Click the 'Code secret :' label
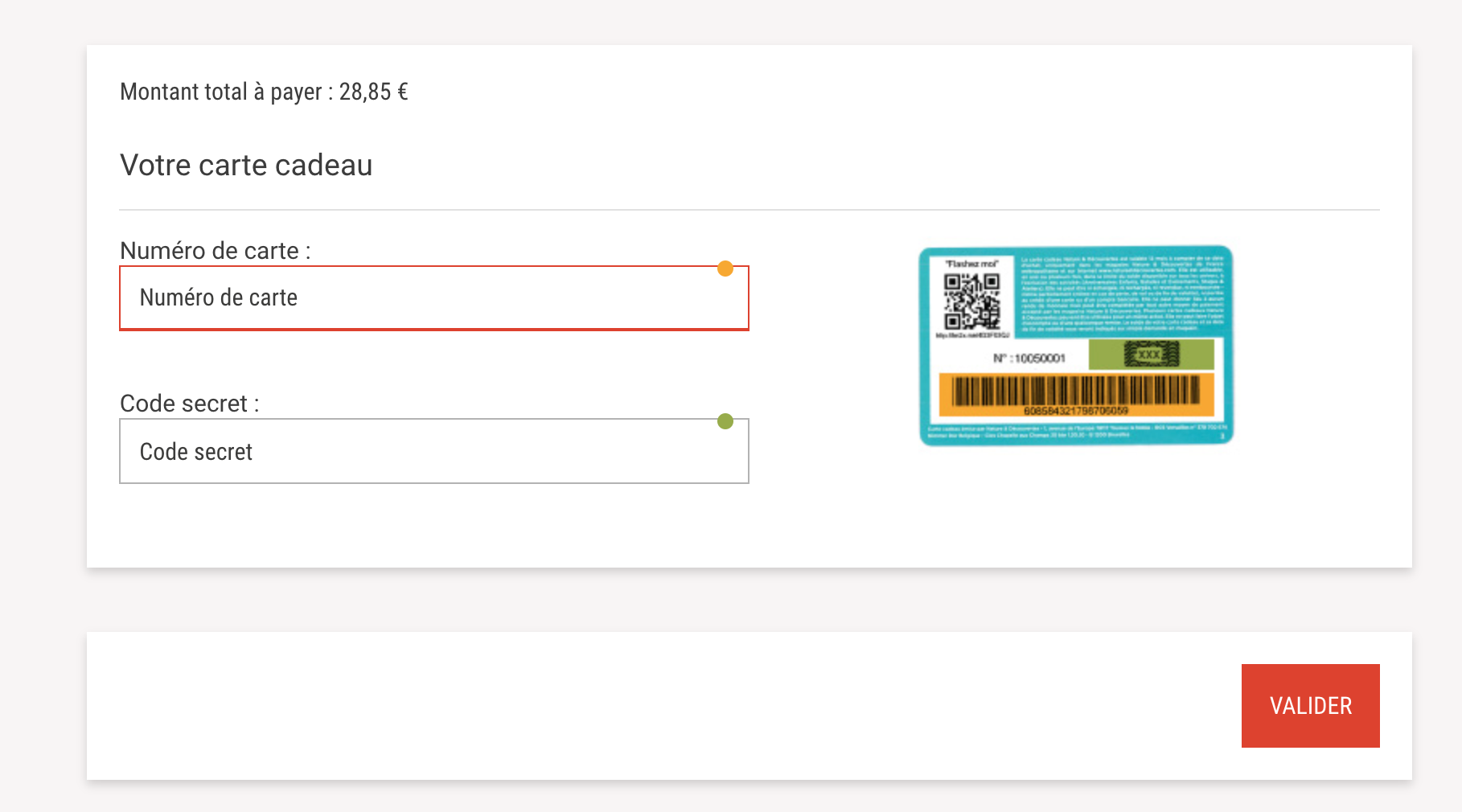1462x812 pixels. (x=190, y=404)
